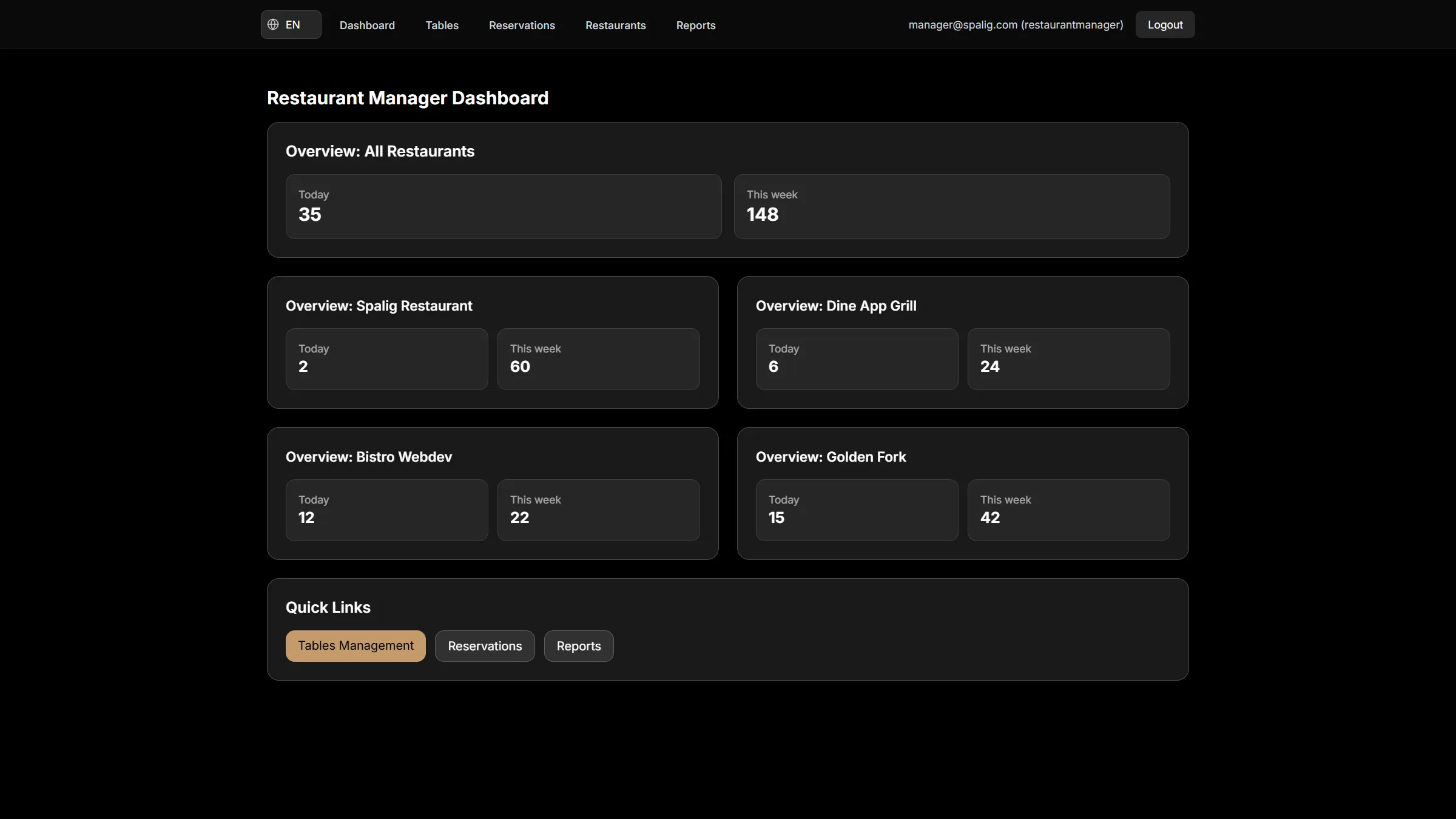Click Reservations quick link button
Viewport: 1456px width, 819px height.
(x=485, y=646)
